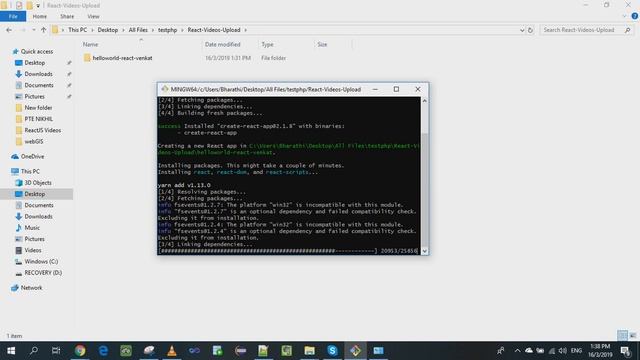Open Skype from the taskbar
Image resolution: width=640 pixels, height=360 pixels.
332,351
